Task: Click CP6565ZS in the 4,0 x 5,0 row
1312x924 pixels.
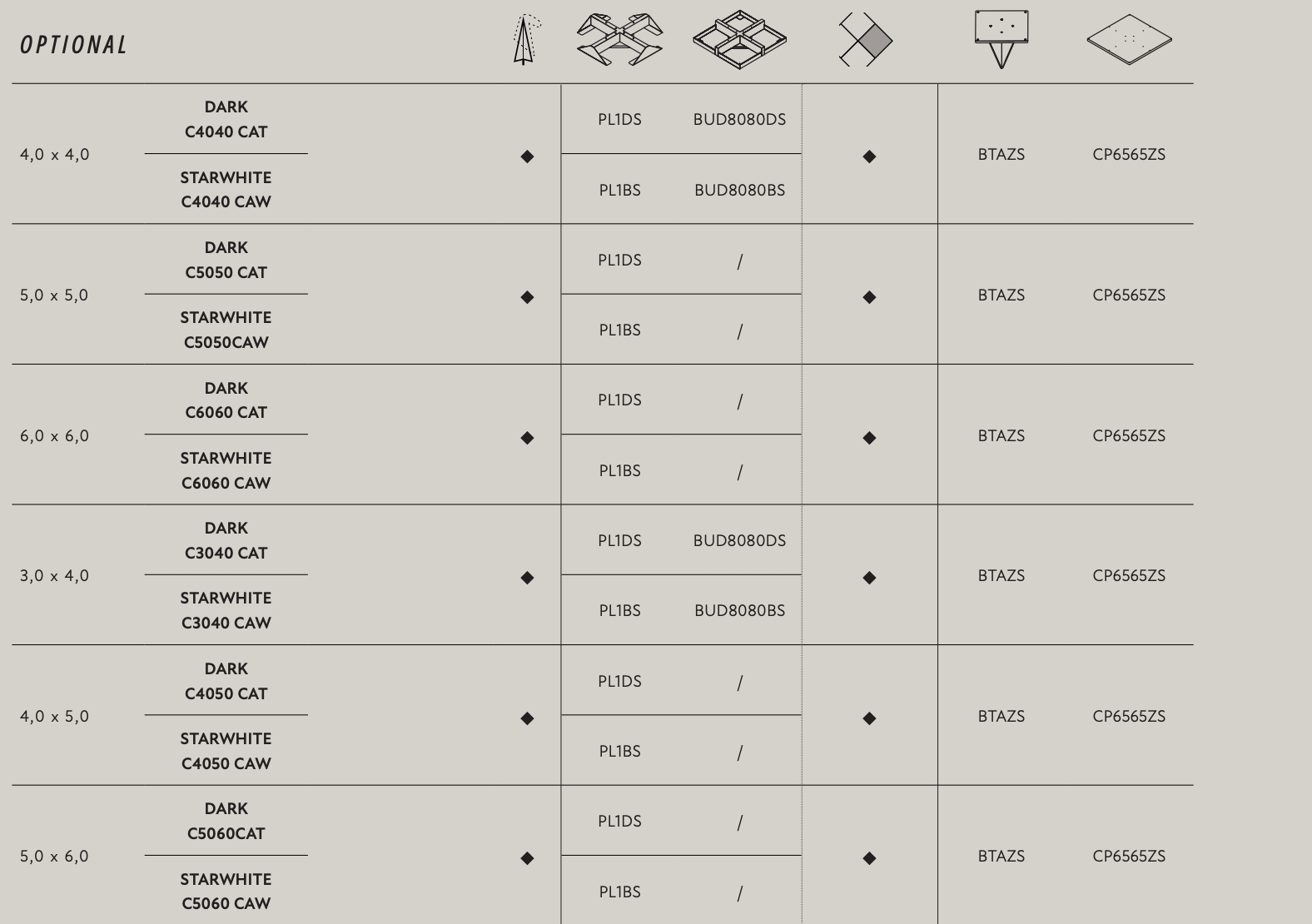Action: (1129, 717)
